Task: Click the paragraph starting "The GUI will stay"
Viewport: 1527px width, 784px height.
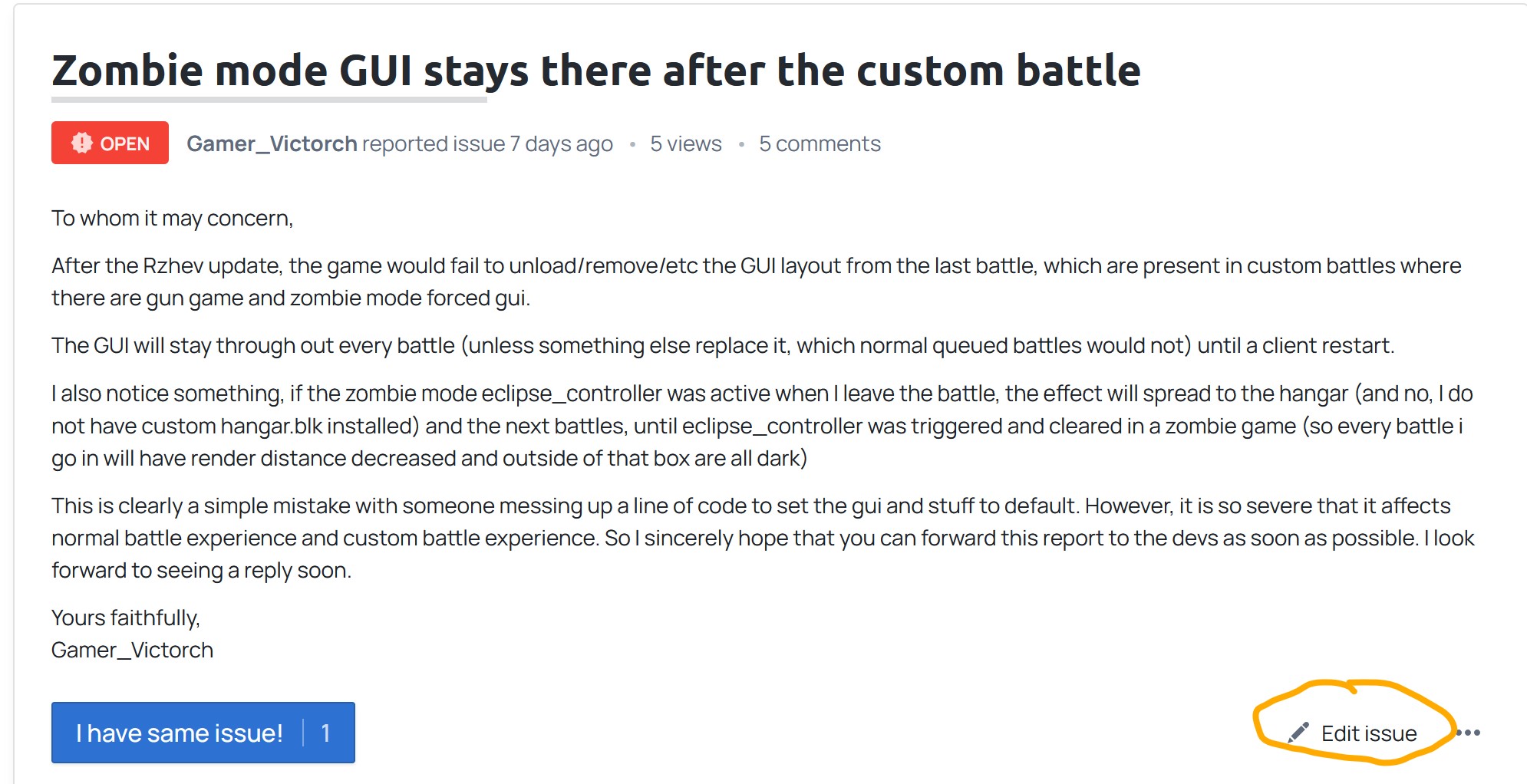Action: (722, 345)
